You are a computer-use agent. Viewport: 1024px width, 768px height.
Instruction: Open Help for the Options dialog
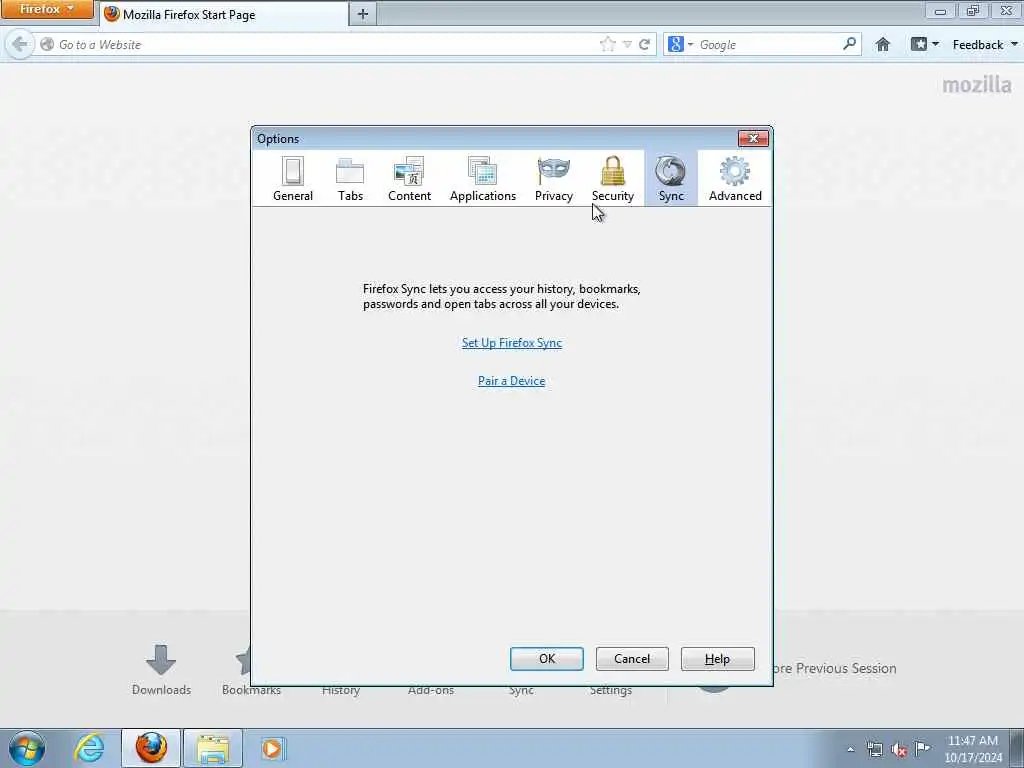(x=717, y=659)
